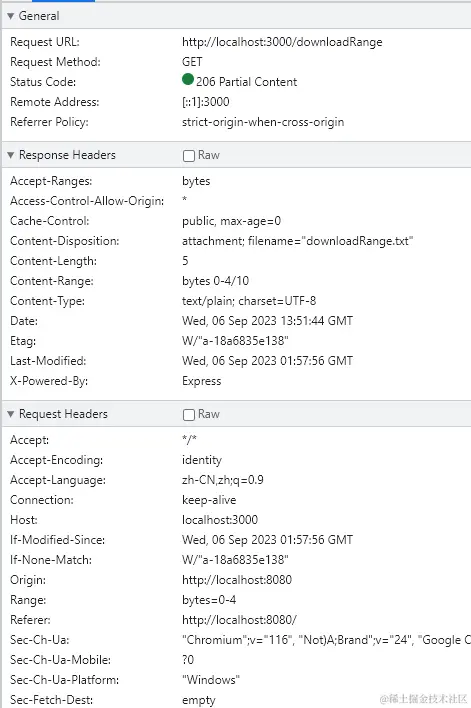Enable Raw checkbox for Response Headers

click(x=189, y=155)
